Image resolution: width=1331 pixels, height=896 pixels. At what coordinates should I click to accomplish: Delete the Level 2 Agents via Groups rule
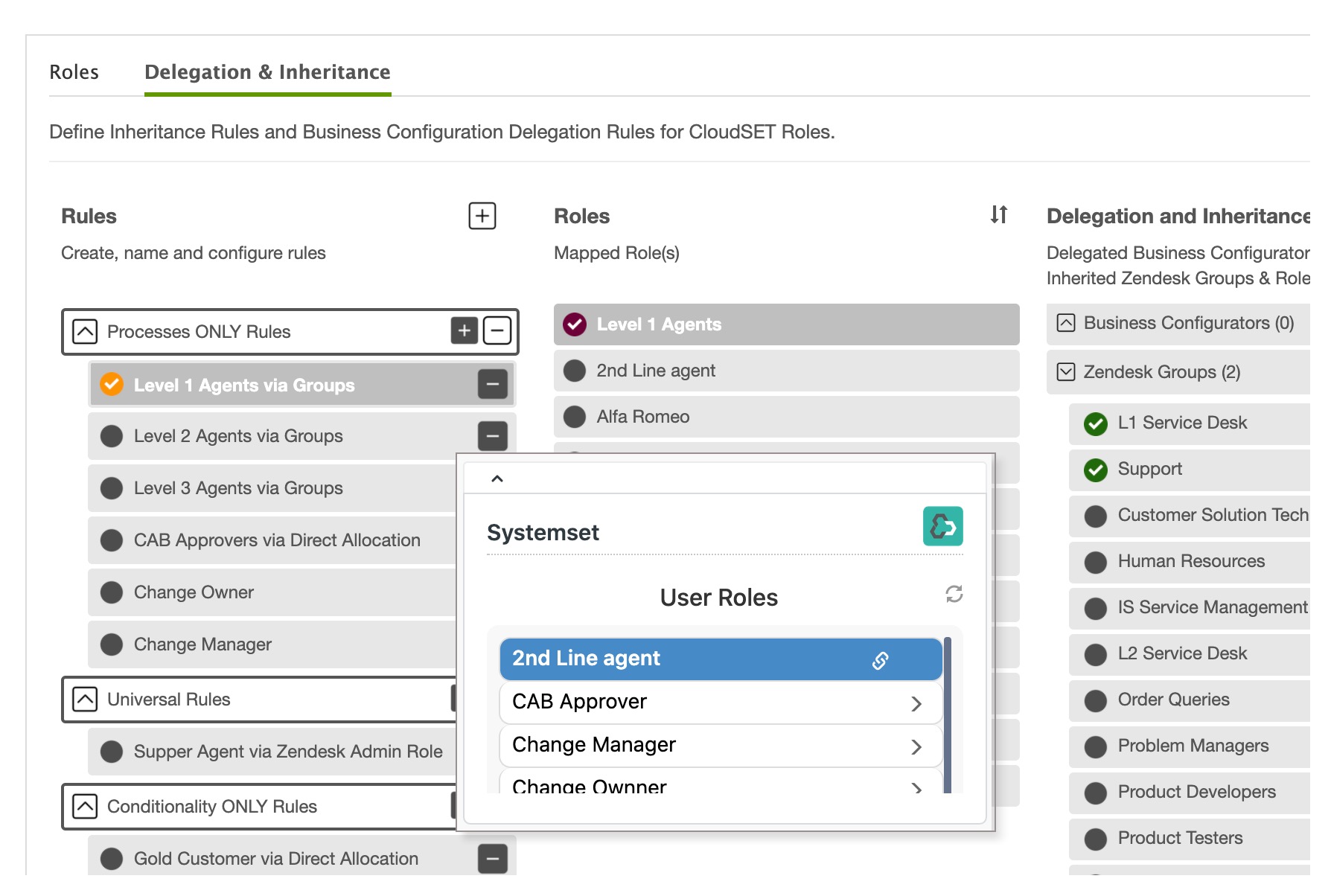pos(493,436)
